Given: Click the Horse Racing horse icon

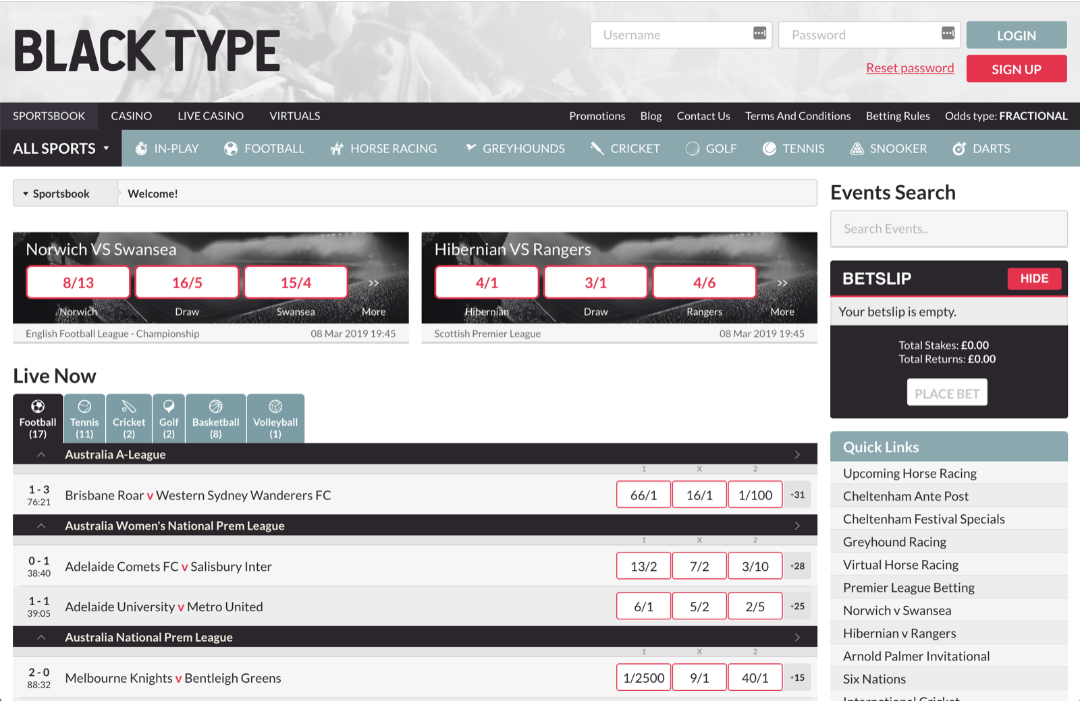Looking at the screenshot, I should 337,149.
